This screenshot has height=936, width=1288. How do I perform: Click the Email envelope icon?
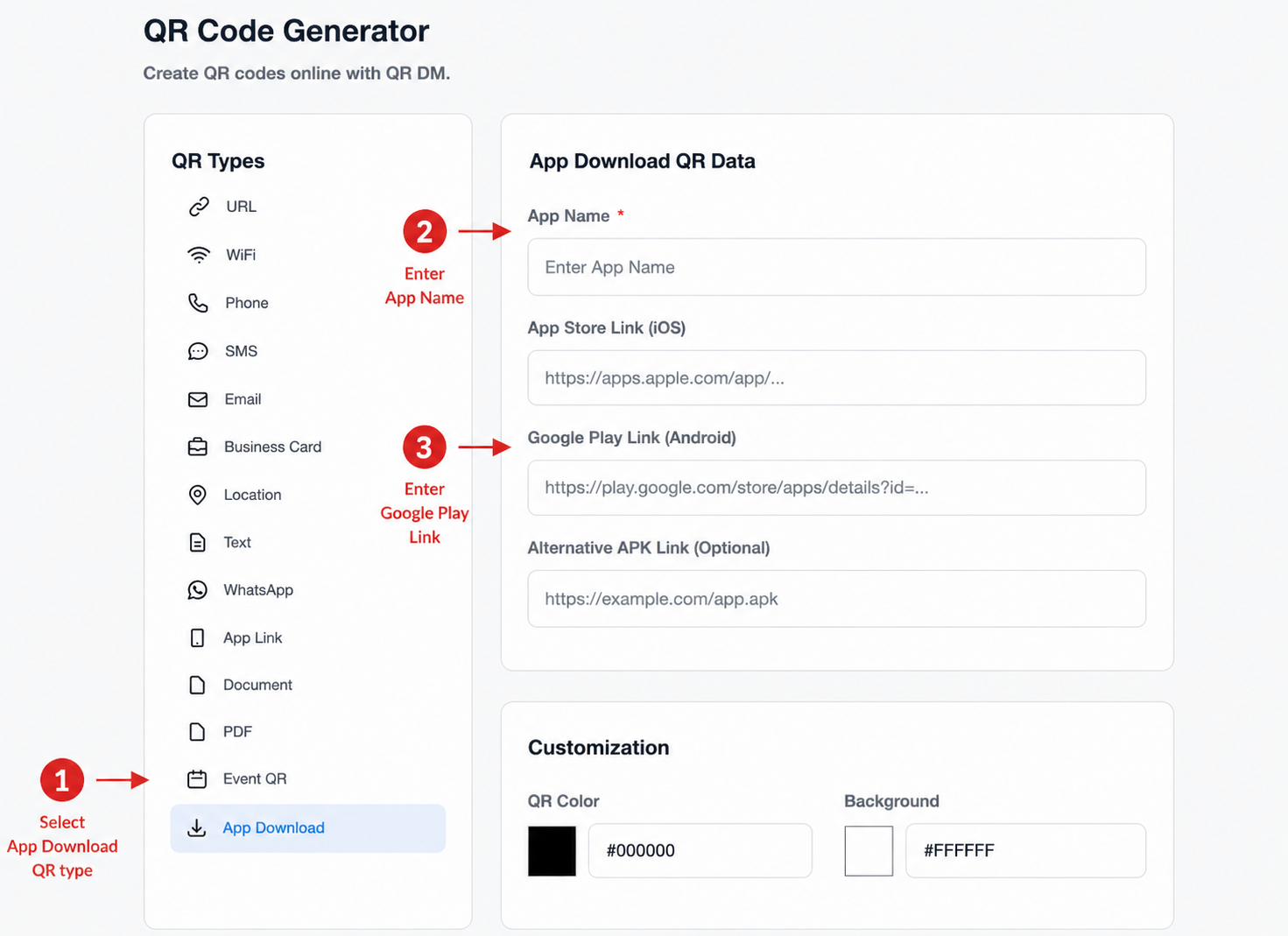[198, 399]
